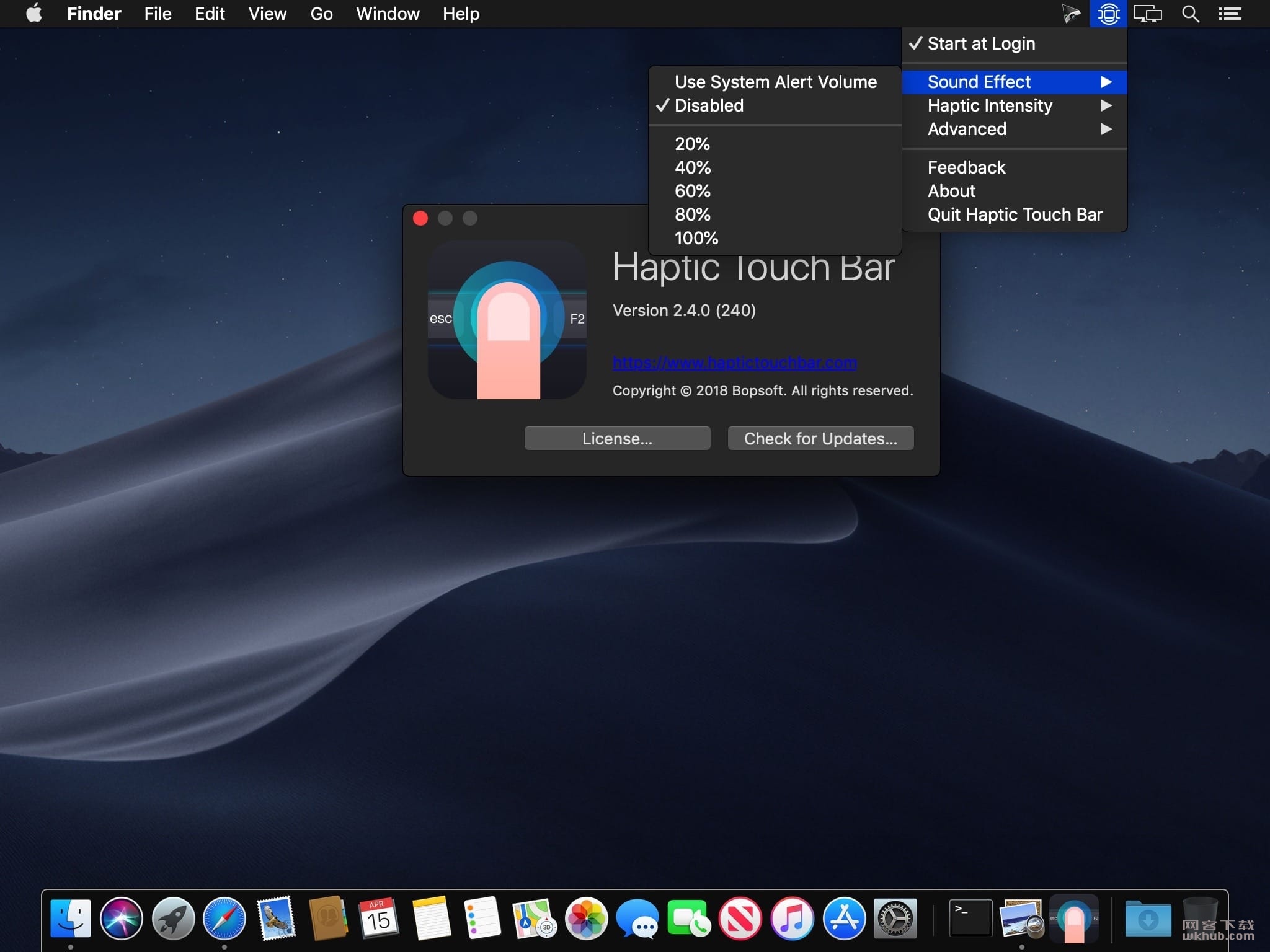Viewport: 1270px width, 952px height.
Task: Open FaceTime app in Dock
Action: [x=689, y=918]
